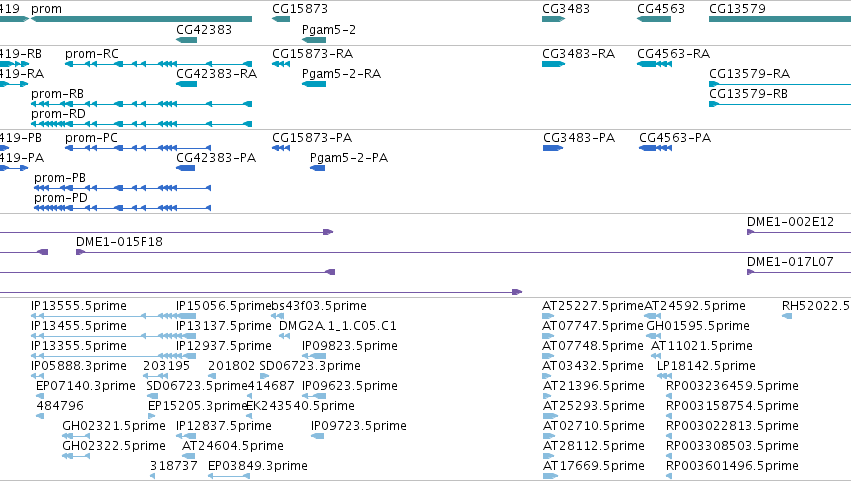Click the IP12937.5prime EST label
The height and width of the screenshot is (481, 851).
pyautogui.click(x=224, y=346)
